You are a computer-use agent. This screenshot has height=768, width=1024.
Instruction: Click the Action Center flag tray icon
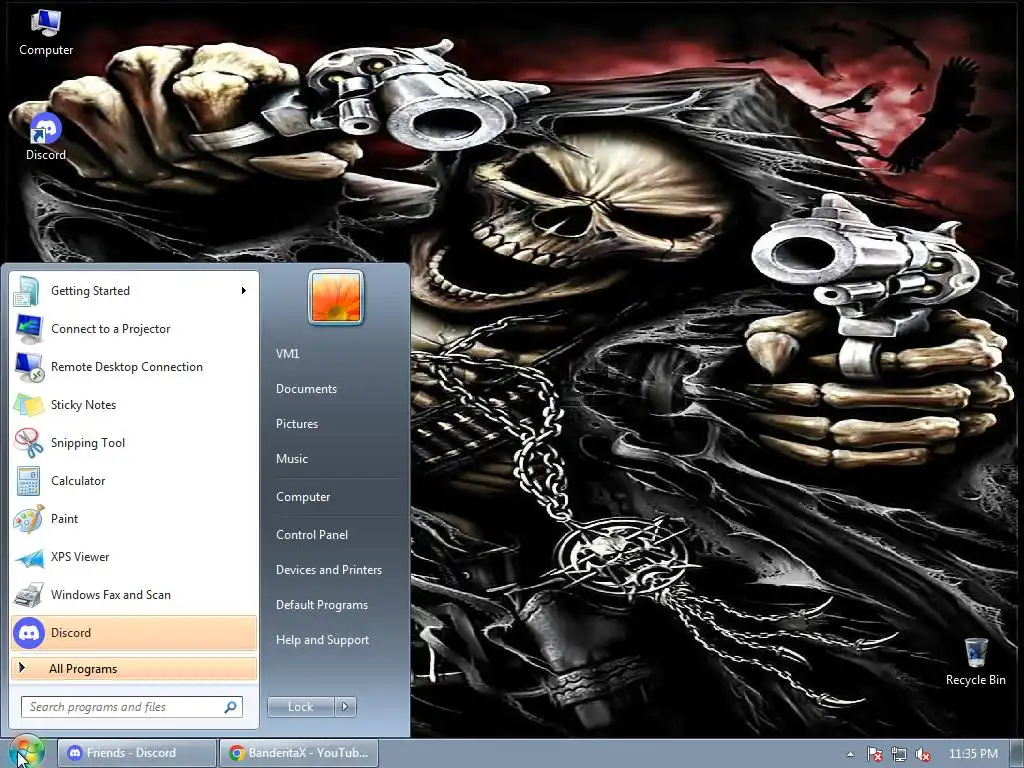point(874,754)
